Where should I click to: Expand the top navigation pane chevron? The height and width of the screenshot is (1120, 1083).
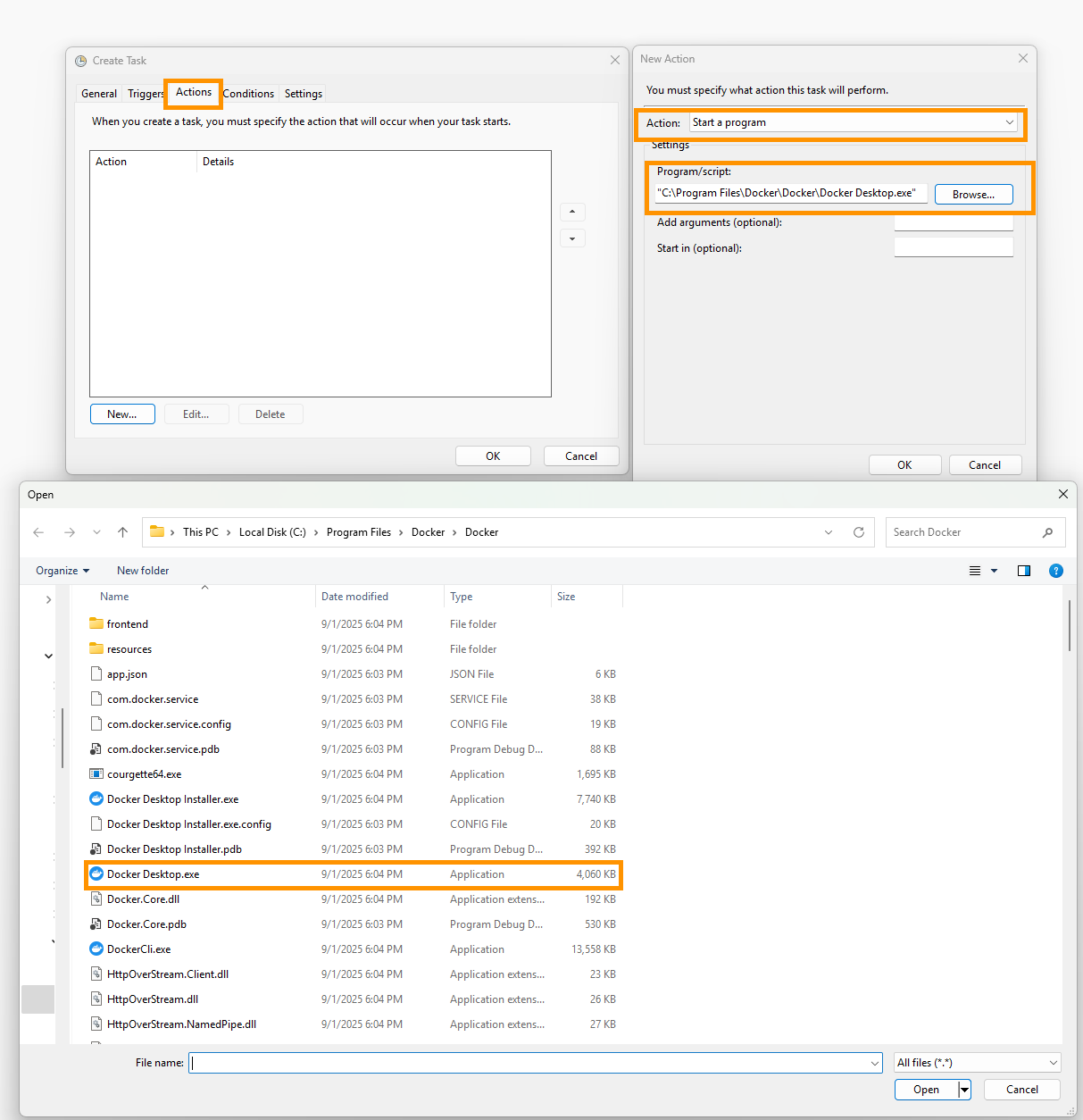(48, 600)
